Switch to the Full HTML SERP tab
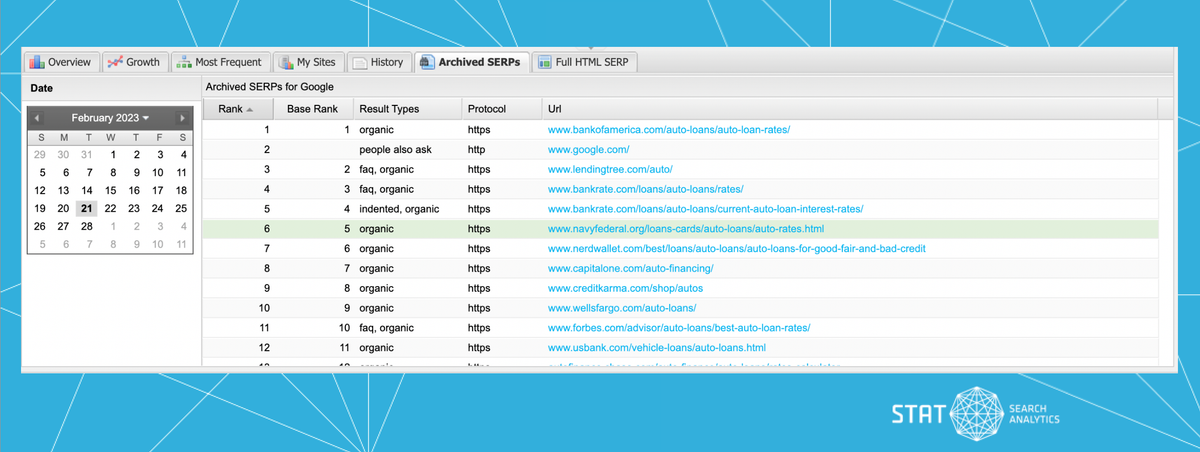1200x452 pixels. (x=585, y=62)
